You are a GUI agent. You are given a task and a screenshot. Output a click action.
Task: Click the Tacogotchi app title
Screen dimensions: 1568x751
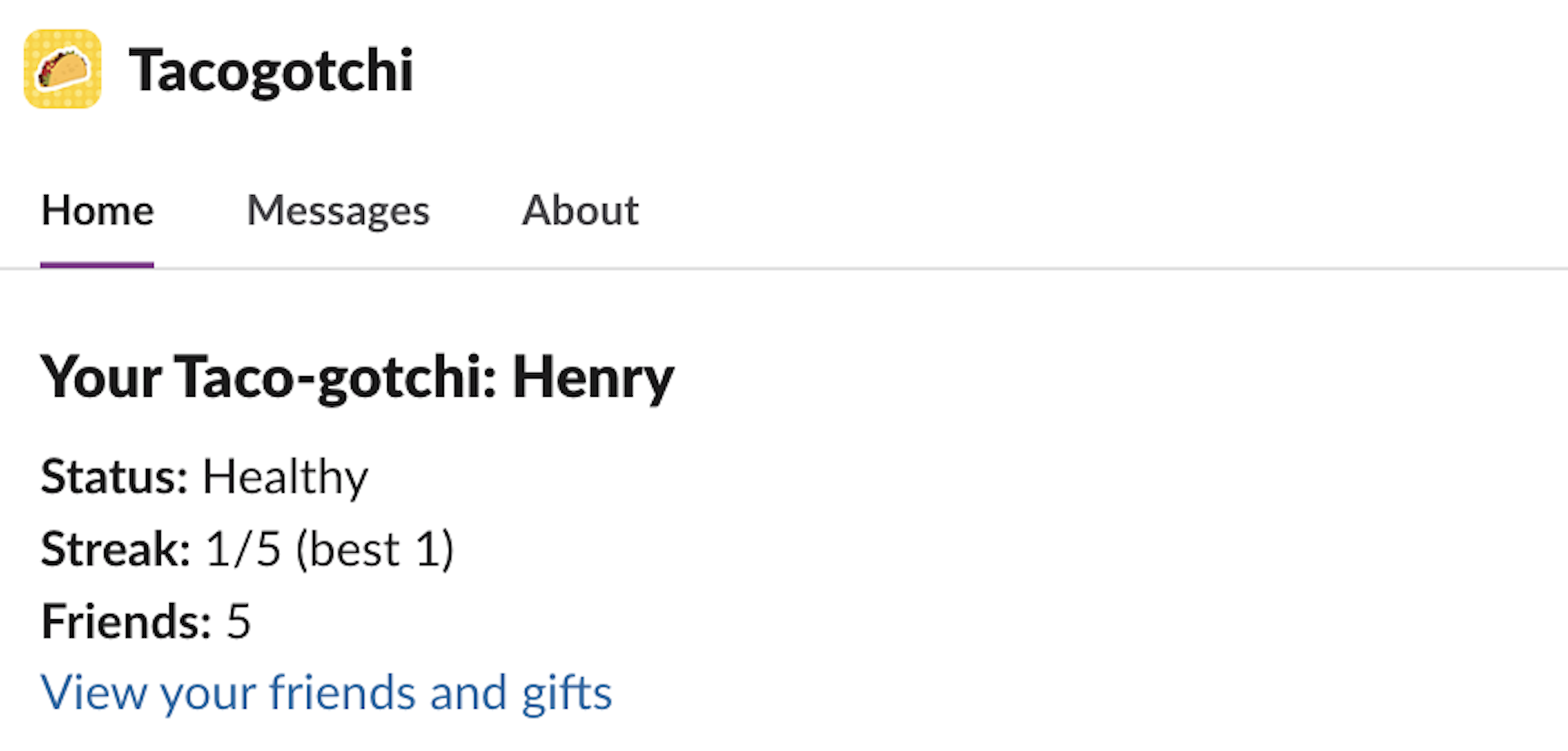(271, 71)
